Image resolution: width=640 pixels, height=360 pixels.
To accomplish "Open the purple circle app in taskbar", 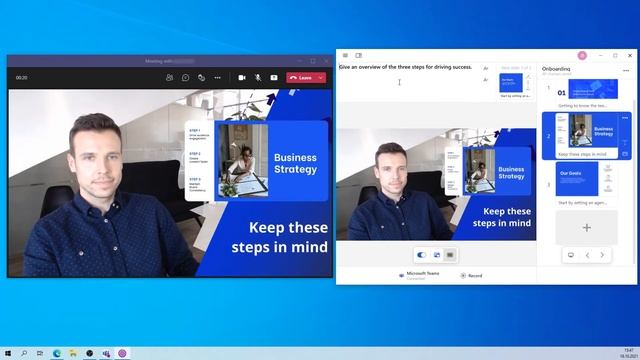I will click(x=122, y=353).
